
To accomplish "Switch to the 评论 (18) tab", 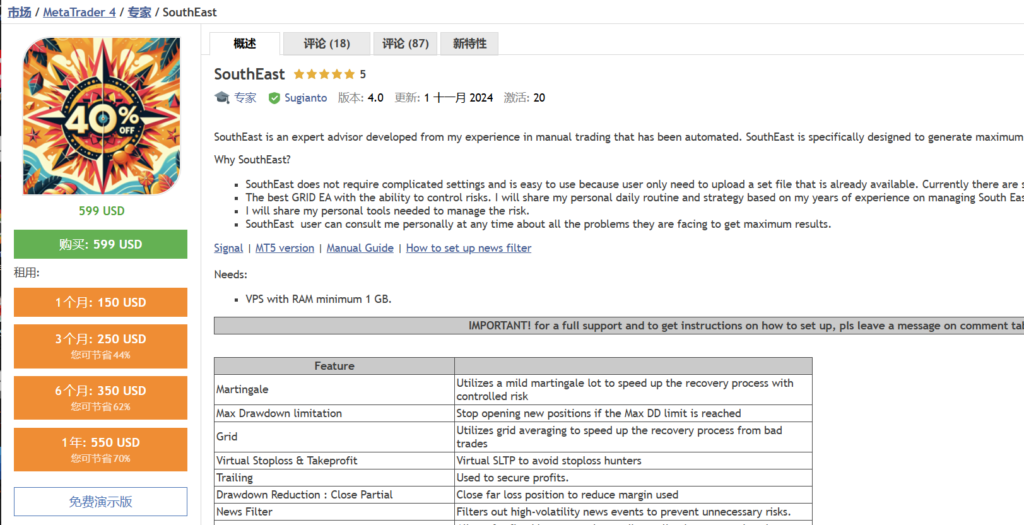I will click(326, 44).
